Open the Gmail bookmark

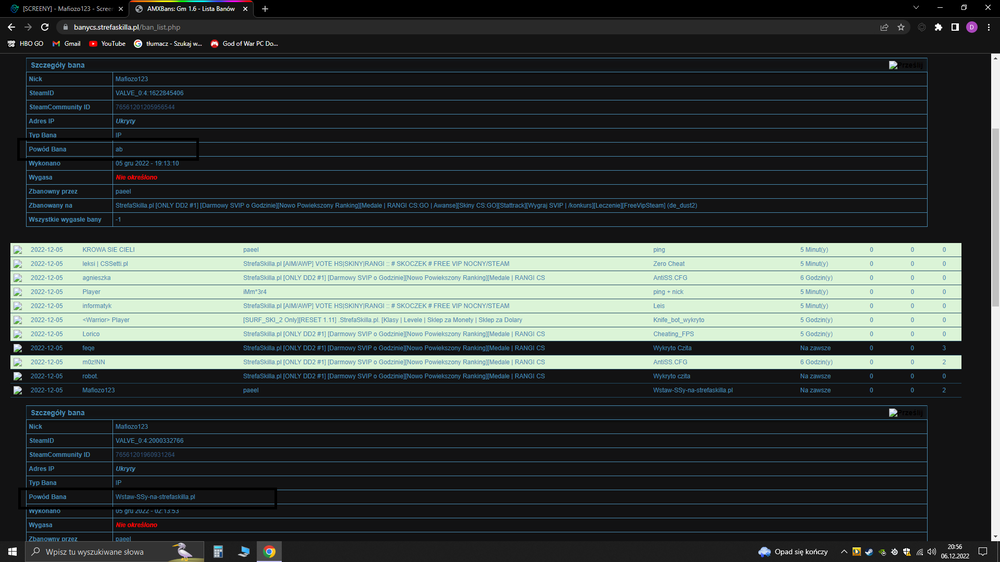click(x=66, y=43)
